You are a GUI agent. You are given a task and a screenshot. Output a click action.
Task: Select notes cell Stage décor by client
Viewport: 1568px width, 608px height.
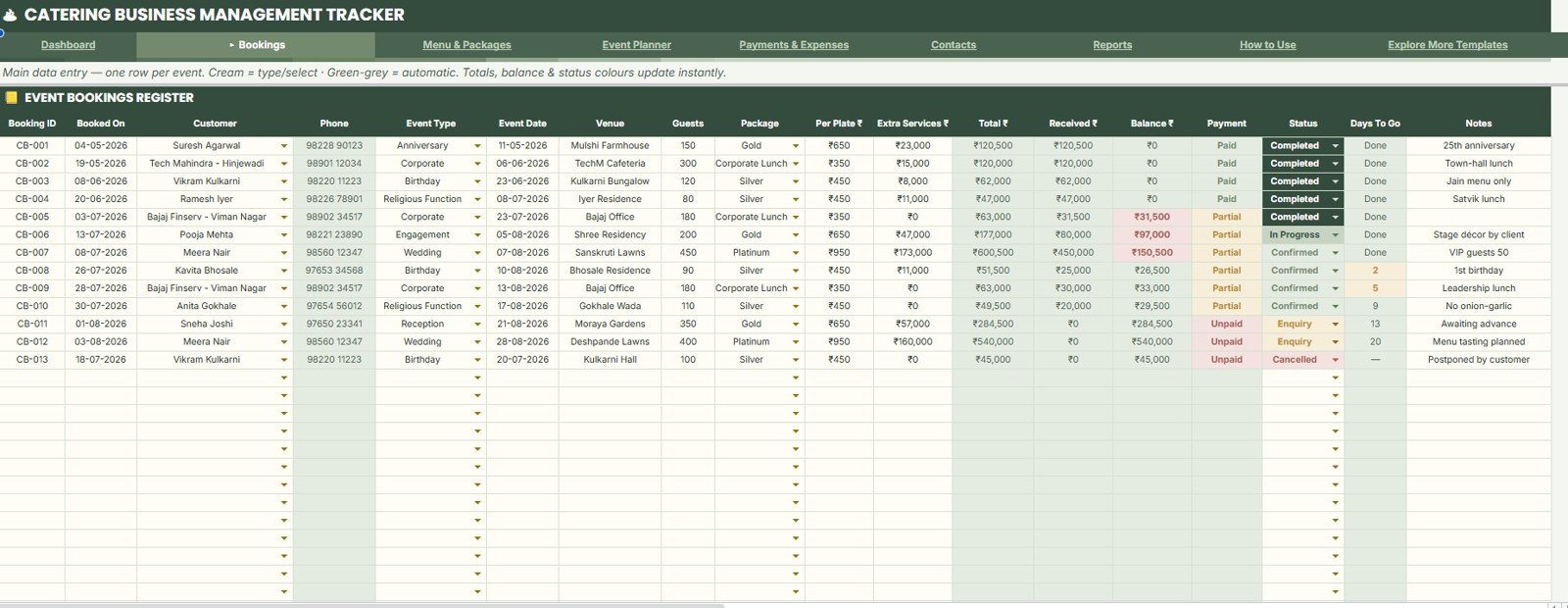(x=1479, y=234)
